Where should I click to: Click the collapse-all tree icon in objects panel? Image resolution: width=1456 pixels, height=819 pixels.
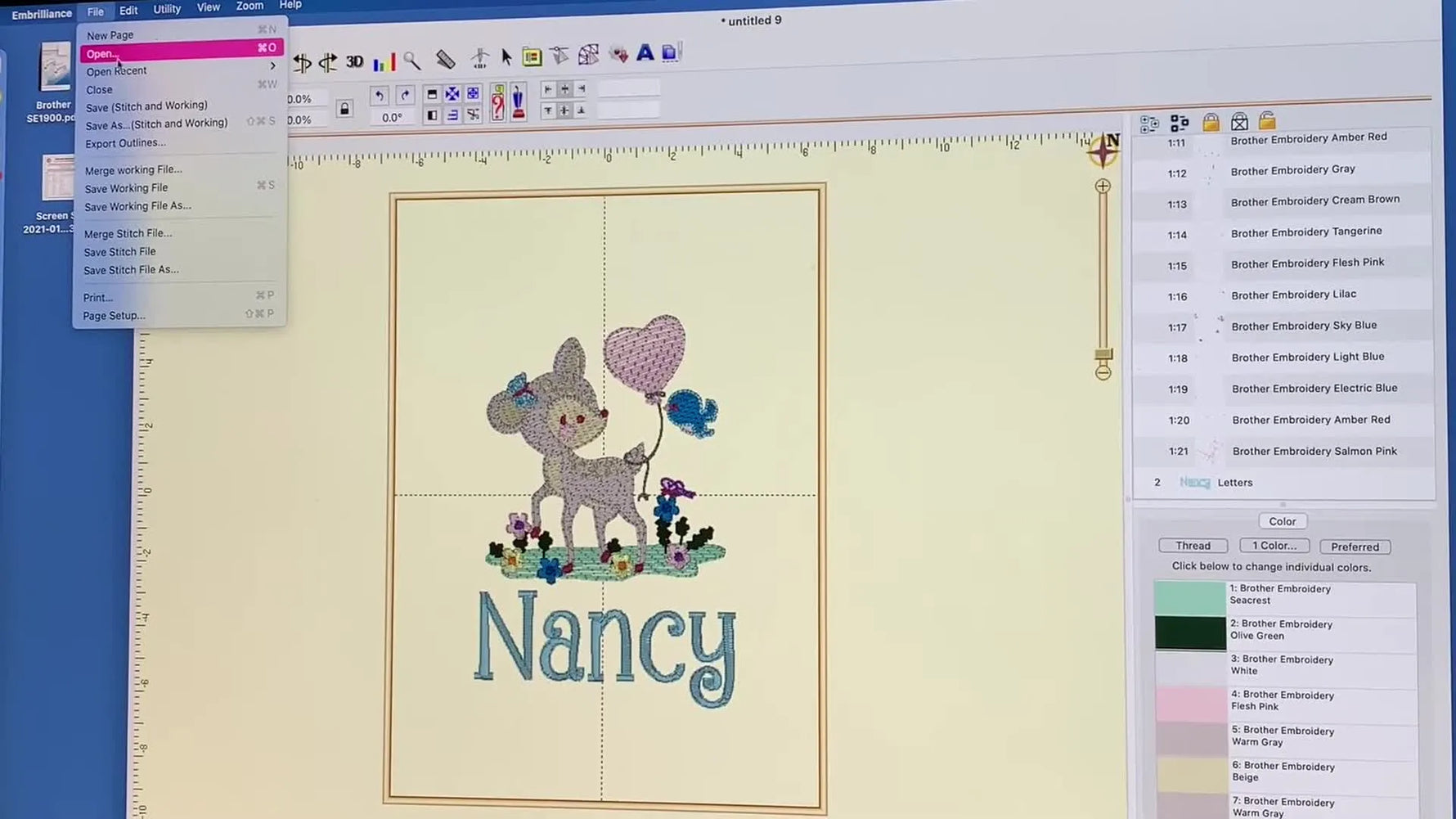tap(1180, 123)
